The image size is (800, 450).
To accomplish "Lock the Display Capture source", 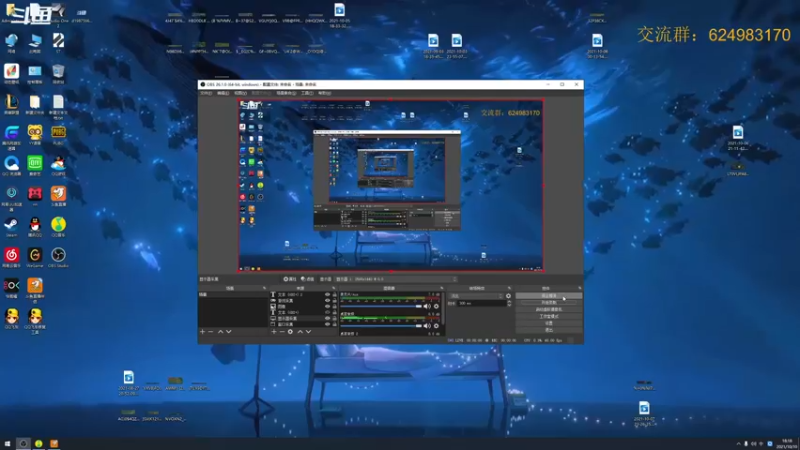I will click(335, 318).
